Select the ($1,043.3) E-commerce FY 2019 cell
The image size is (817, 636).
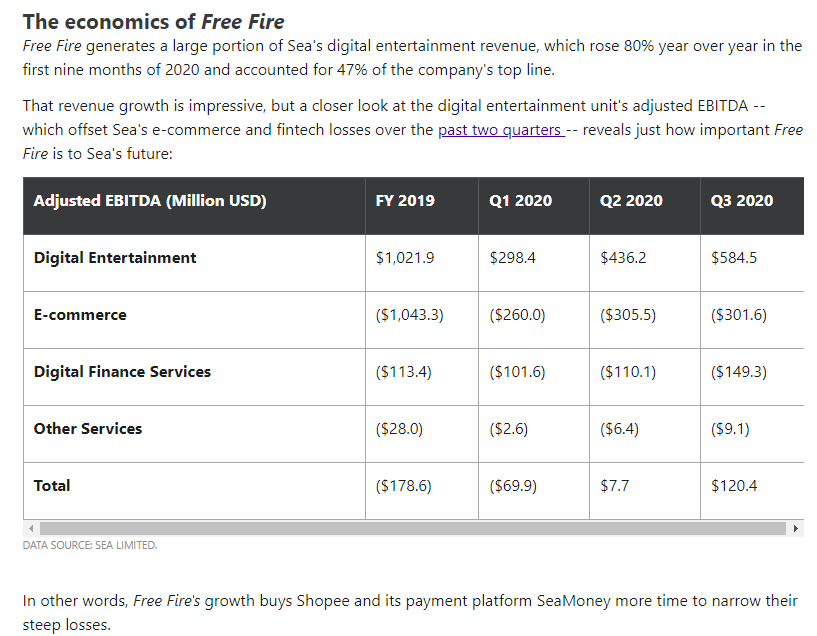click(410, 314)
